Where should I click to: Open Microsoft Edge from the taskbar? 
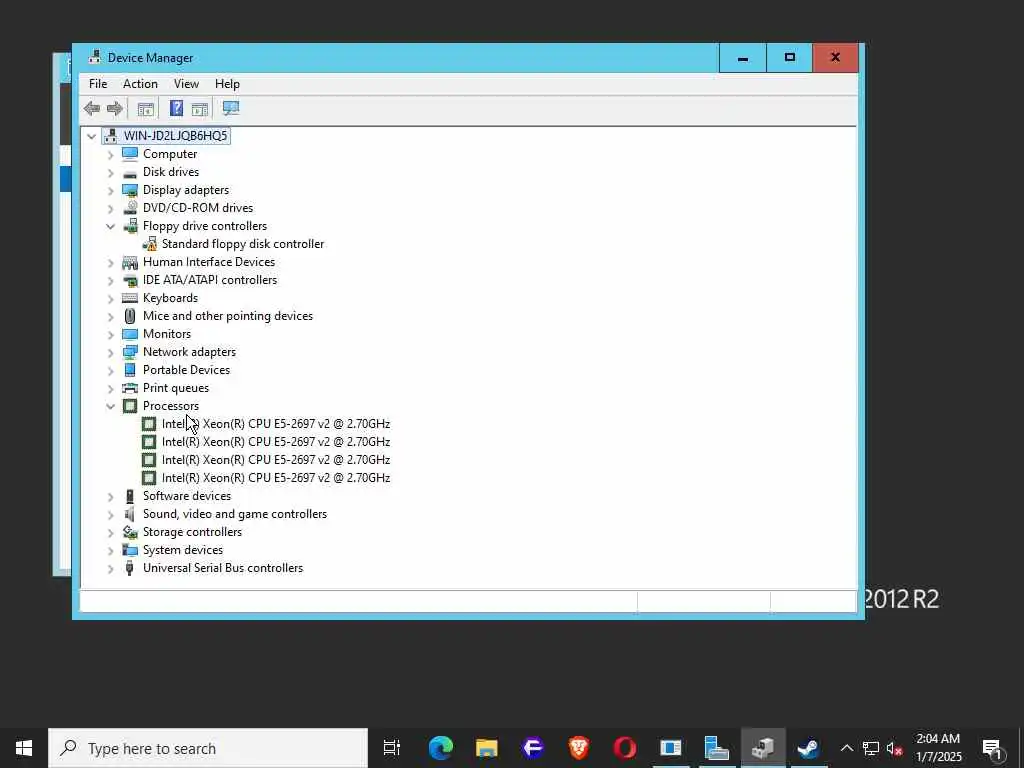click(x=441, y=748)
